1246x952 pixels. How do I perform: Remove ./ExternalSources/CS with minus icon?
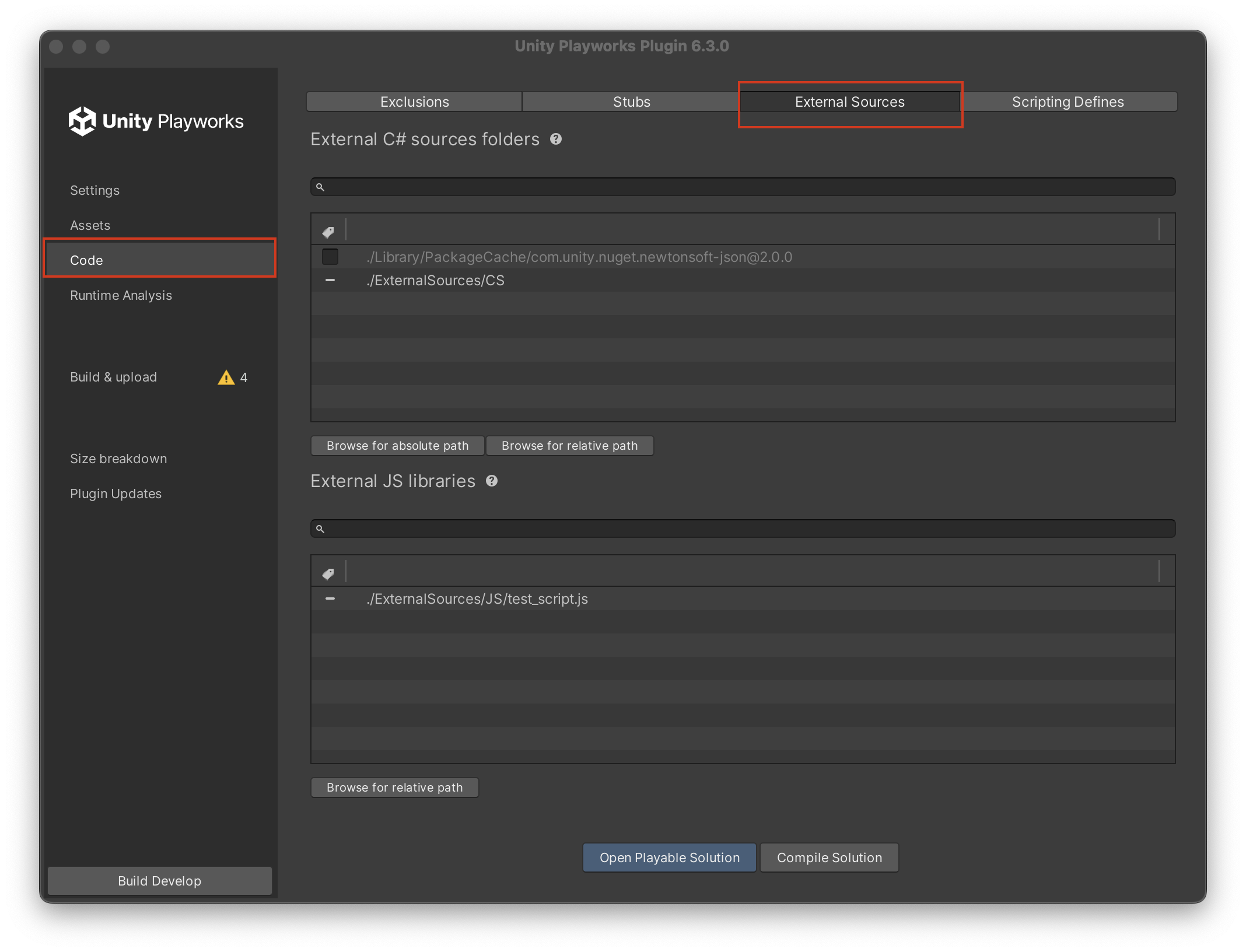coord(330,280)
